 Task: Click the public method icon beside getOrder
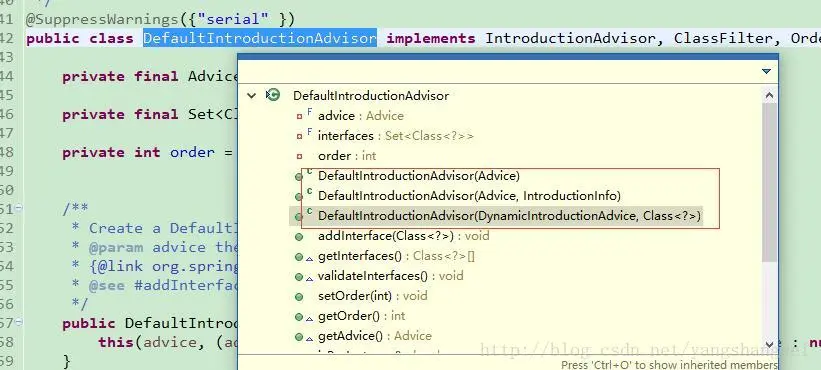tap(299, 317)
